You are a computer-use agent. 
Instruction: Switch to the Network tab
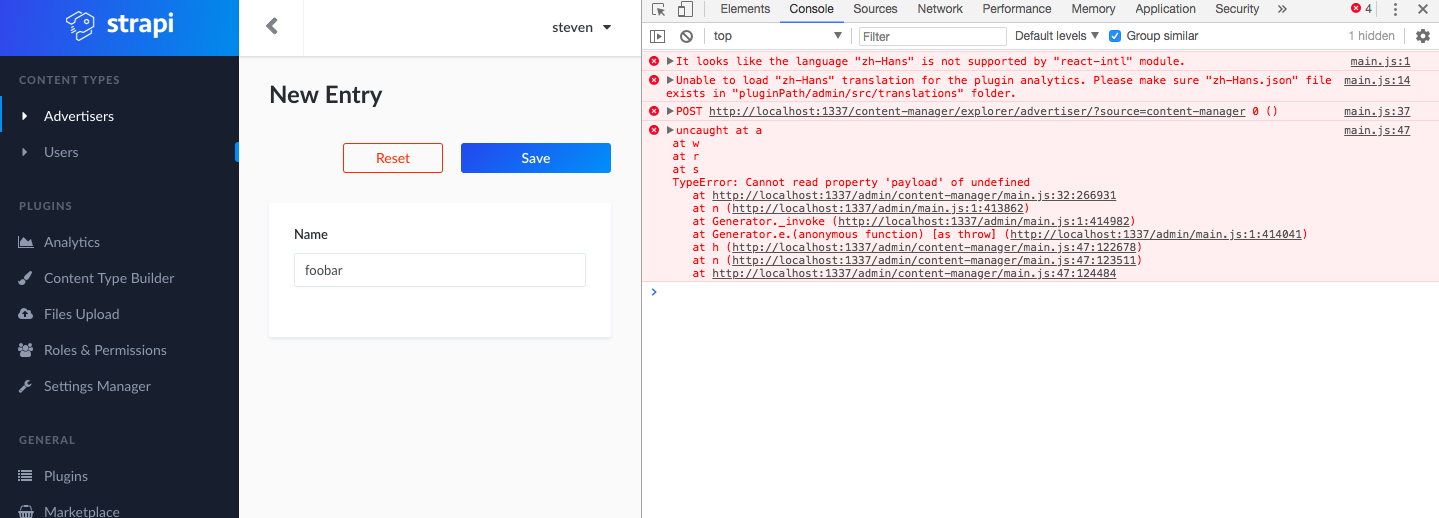(x=940, y=9)
